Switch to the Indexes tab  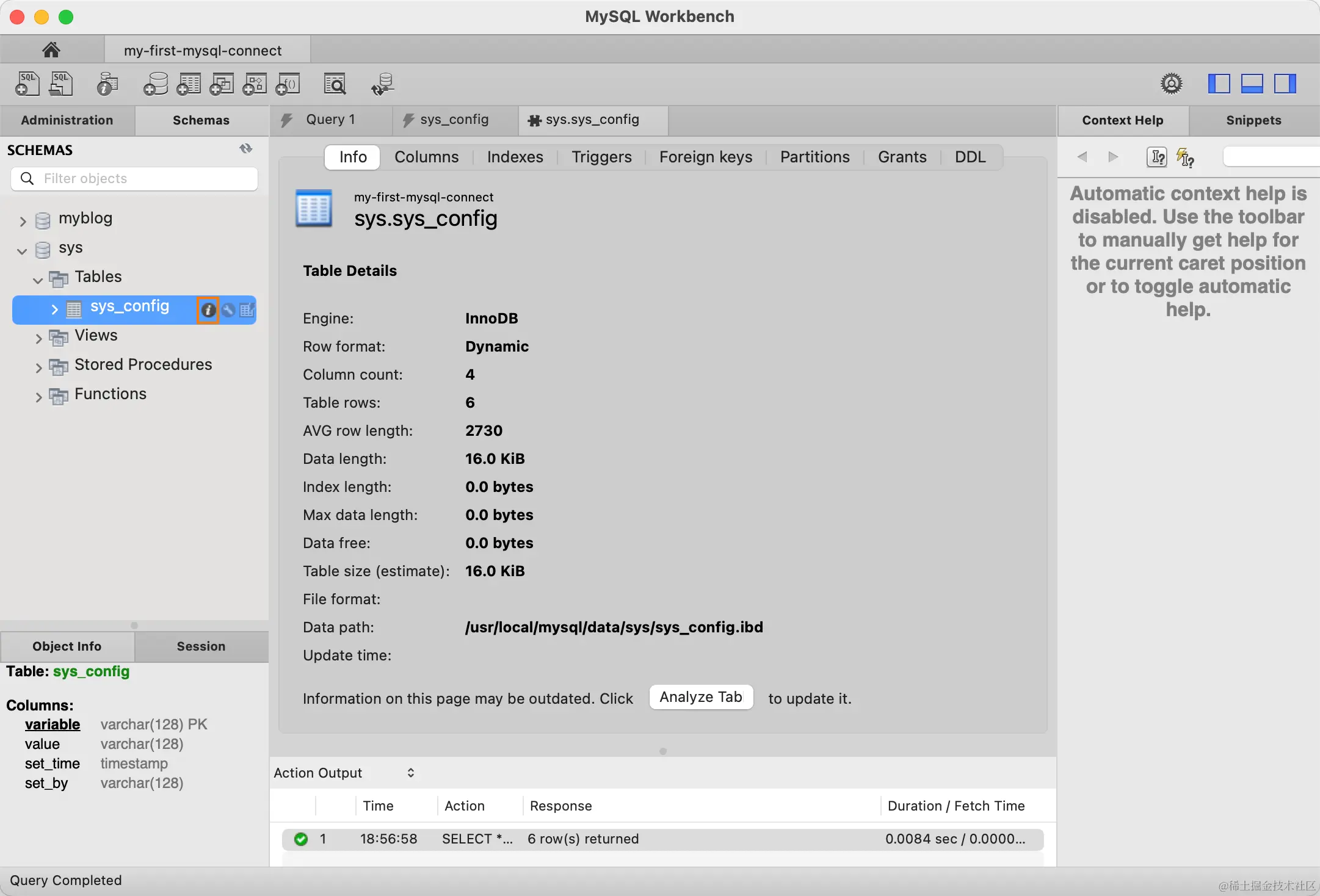point(515,157)
